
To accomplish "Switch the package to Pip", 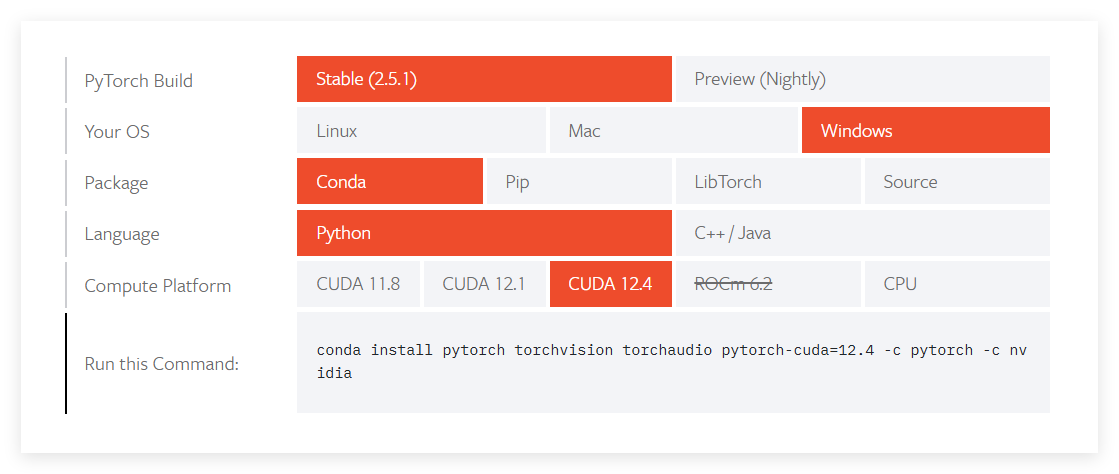I will point(578,181).
